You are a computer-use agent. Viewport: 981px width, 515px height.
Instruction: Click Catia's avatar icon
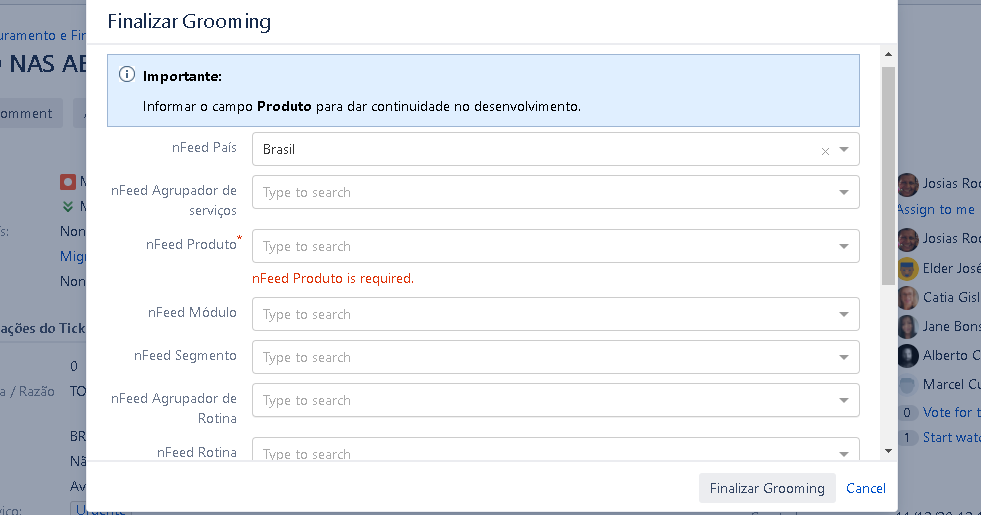coord(908,297)
